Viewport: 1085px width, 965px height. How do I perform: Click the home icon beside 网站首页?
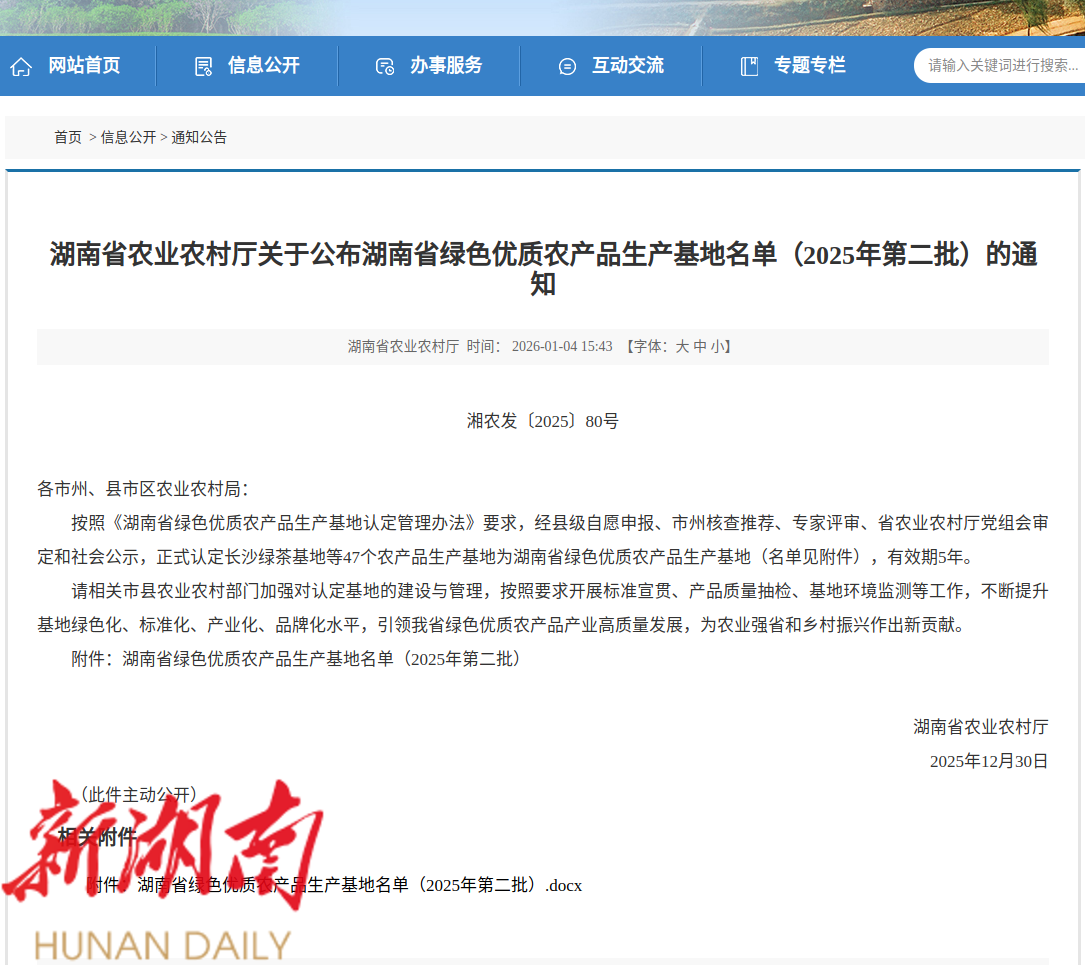point(21,67)
